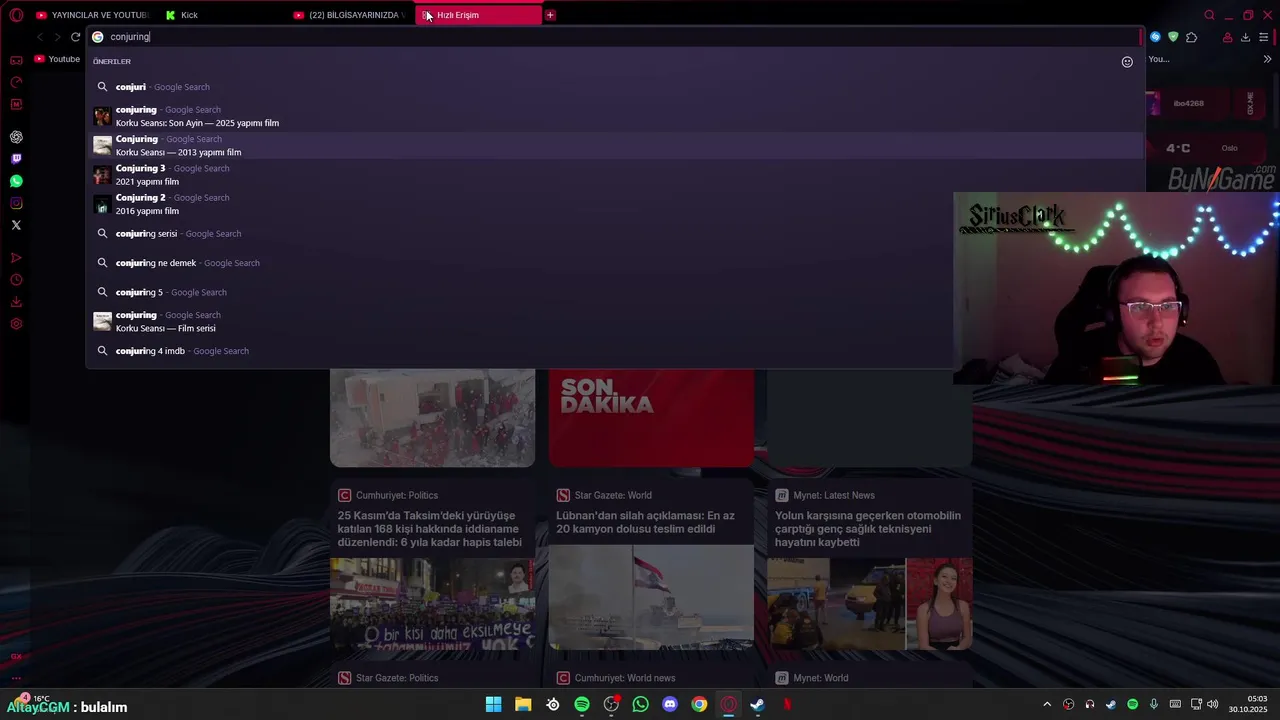Open WhatsApp from the sidebar
Screen dimensions: 1280x720
point(16,181)
